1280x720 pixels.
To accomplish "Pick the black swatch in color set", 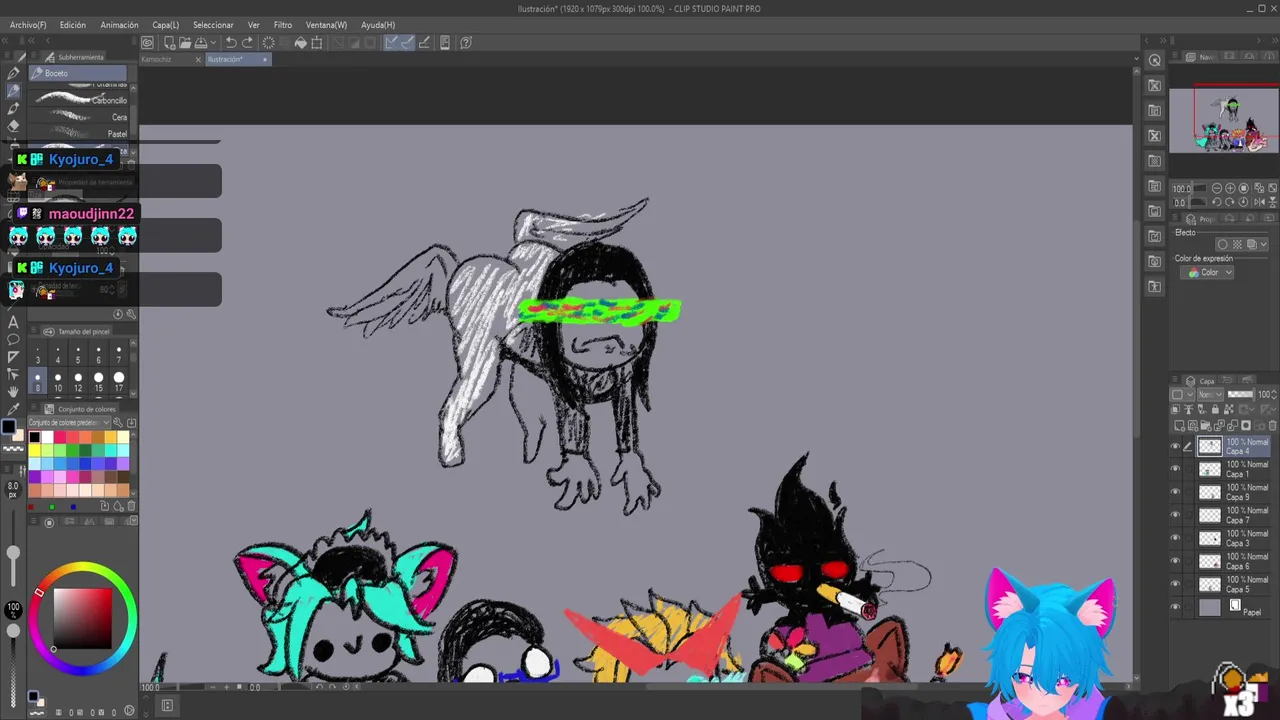I will [x=35, y=437].
